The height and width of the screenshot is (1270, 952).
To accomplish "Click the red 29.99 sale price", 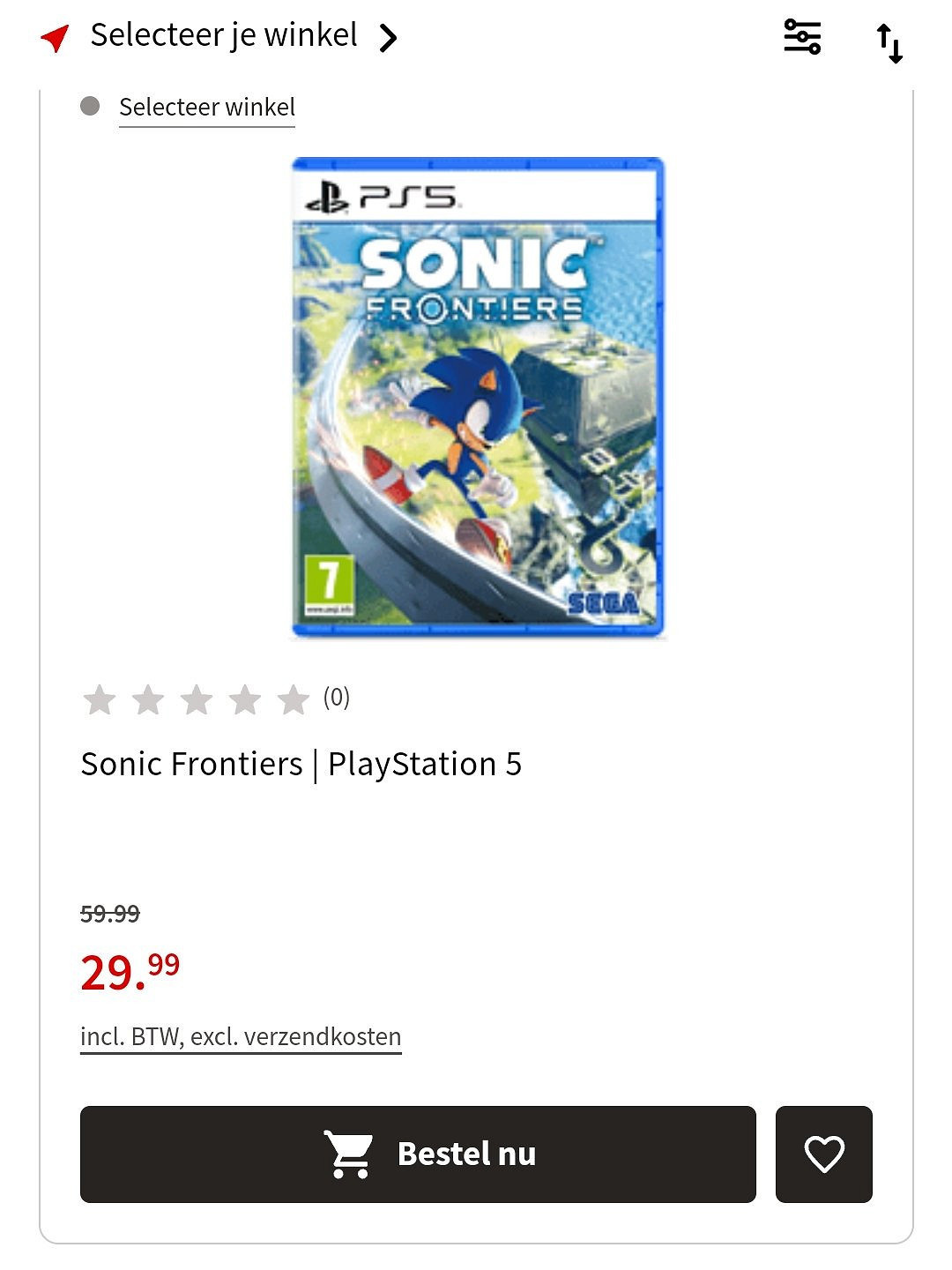I will [x=130, y=972].
